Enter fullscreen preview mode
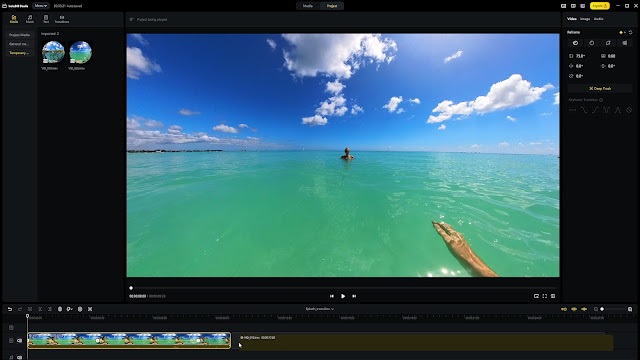The height and width of the screenshot is (360, 640). pyautogui.click(x=544, y=296)
